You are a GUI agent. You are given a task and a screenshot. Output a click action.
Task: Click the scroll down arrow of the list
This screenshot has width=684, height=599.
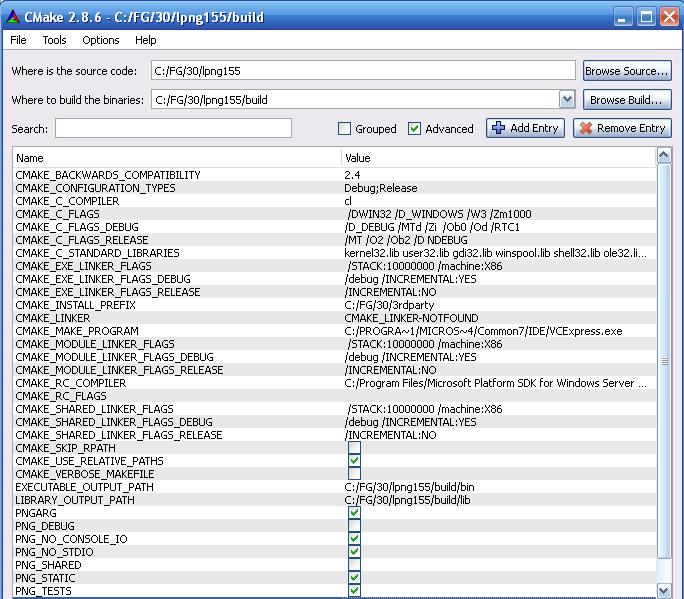pyautogui.click(x=664, y=591)
